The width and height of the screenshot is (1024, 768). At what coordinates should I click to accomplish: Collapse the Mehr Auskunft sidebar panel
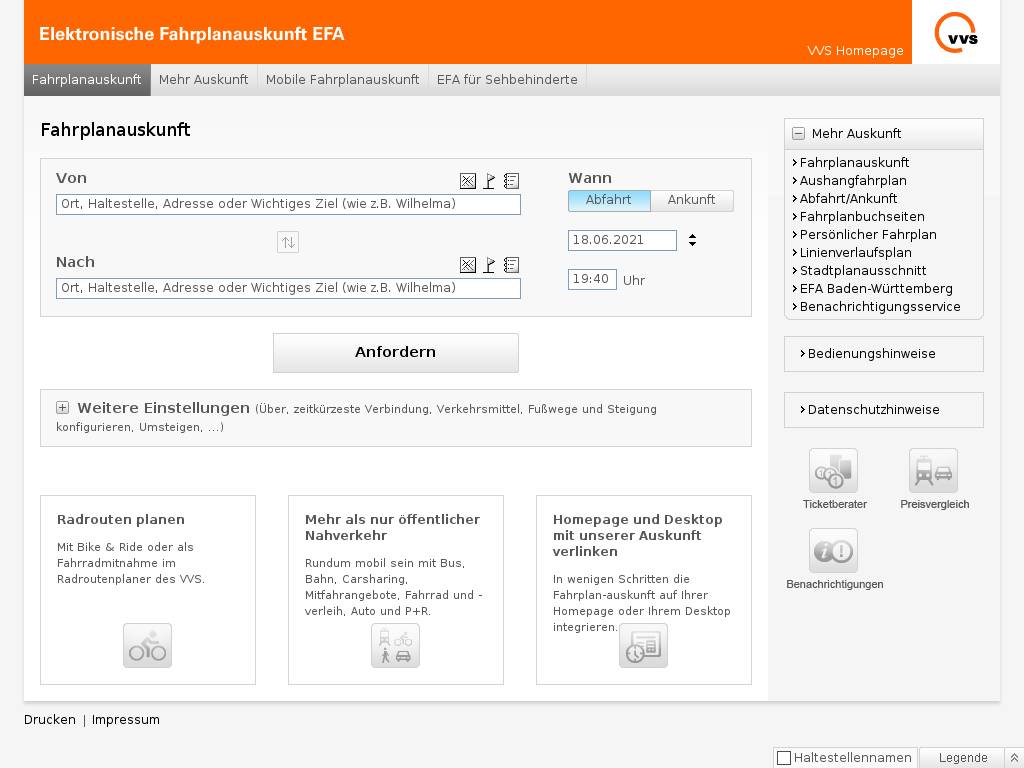point(798,134)
